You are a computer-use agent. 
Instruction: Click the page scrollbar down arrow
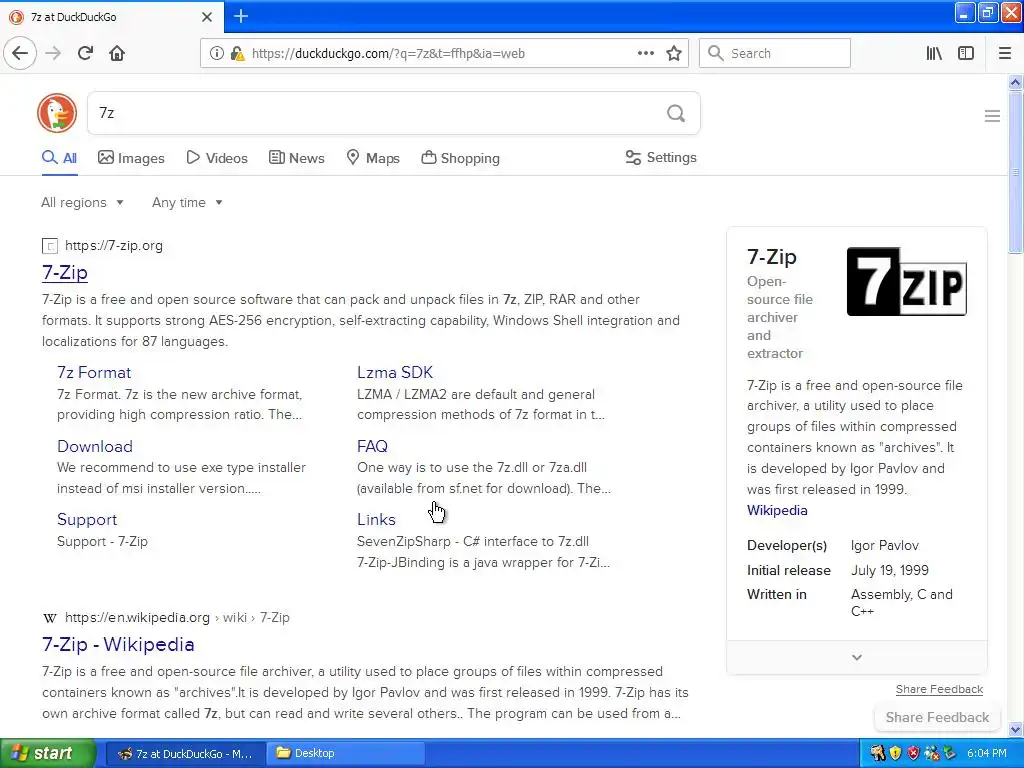[x=1015, y=729]
